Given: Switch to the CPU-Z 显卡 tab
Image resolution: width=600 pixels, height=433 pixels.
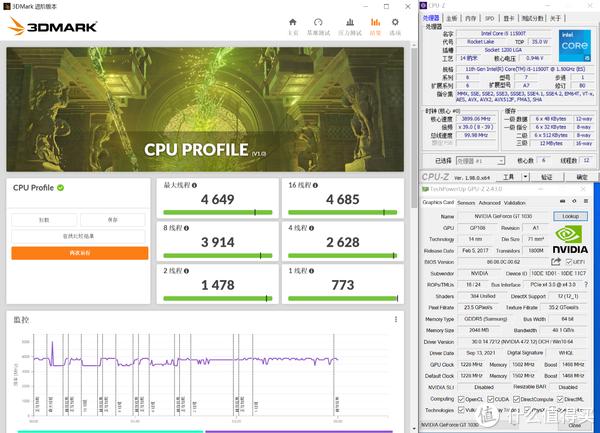Looking at the screenshot, I should [509, 18].
